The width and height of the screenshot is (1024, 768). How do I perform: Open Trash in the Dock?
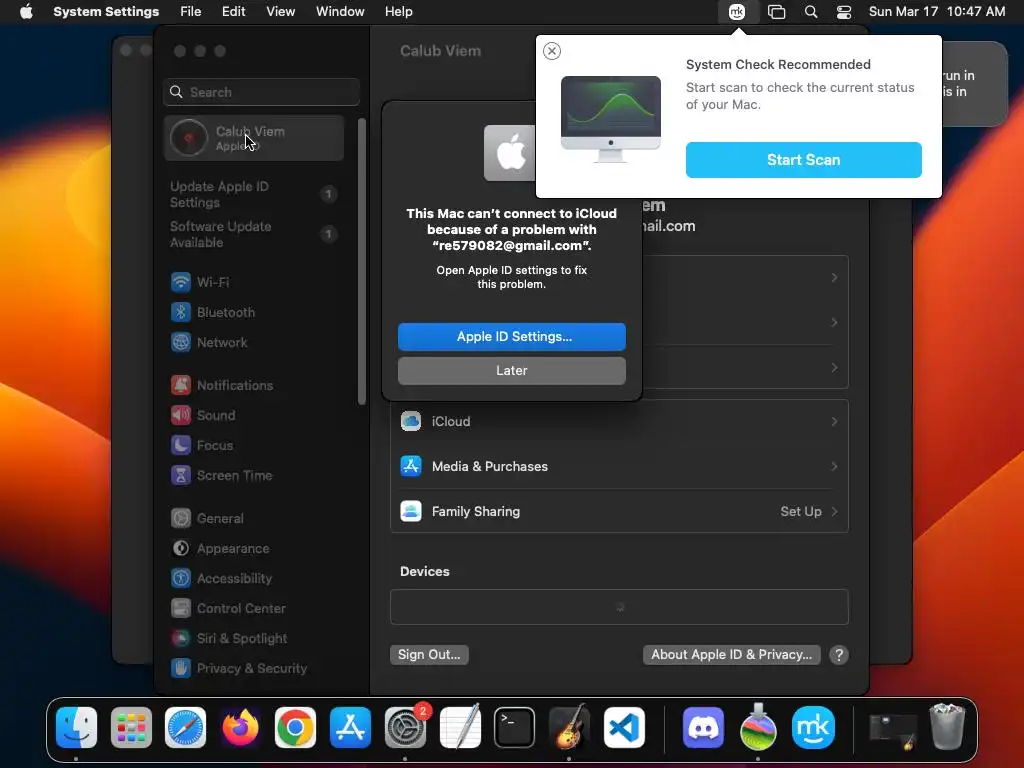[947, 727]
